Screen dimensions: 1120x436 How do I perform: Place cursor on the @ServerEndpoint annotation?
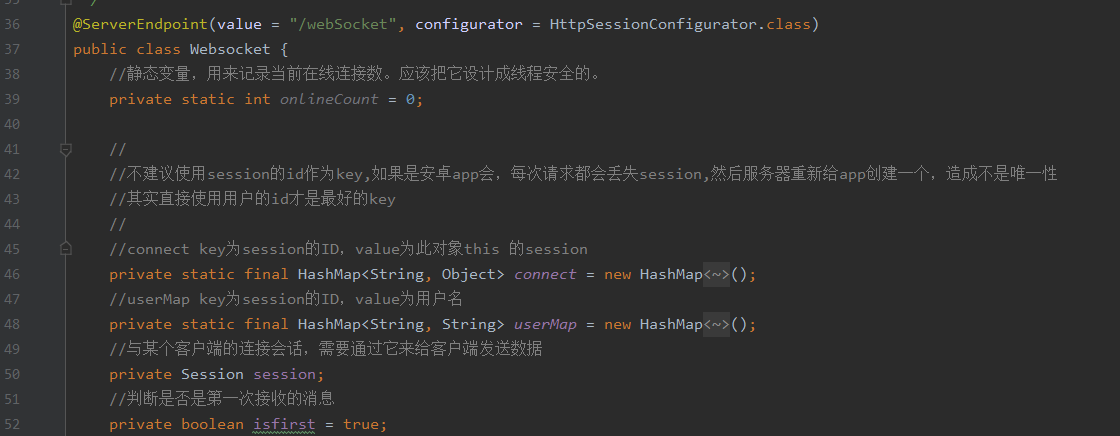click(141, 25)
